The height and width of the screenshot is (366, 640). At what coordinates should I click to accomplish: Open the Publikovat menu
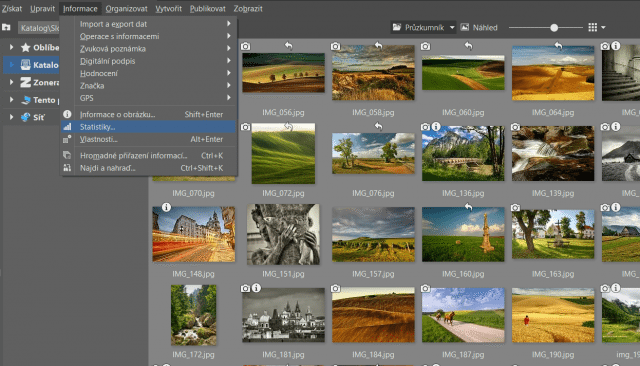tap(207, 9)
